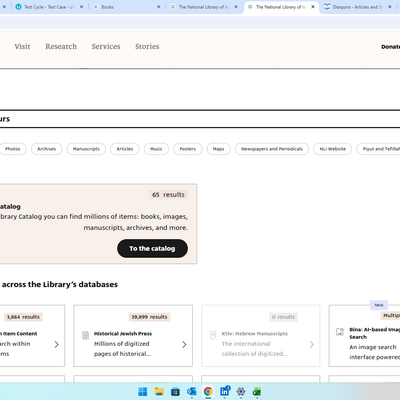Image resolution: width=400 pixels, height=400 pixels.
Task: Filter results by NLI Website
Action: point(333,149)
